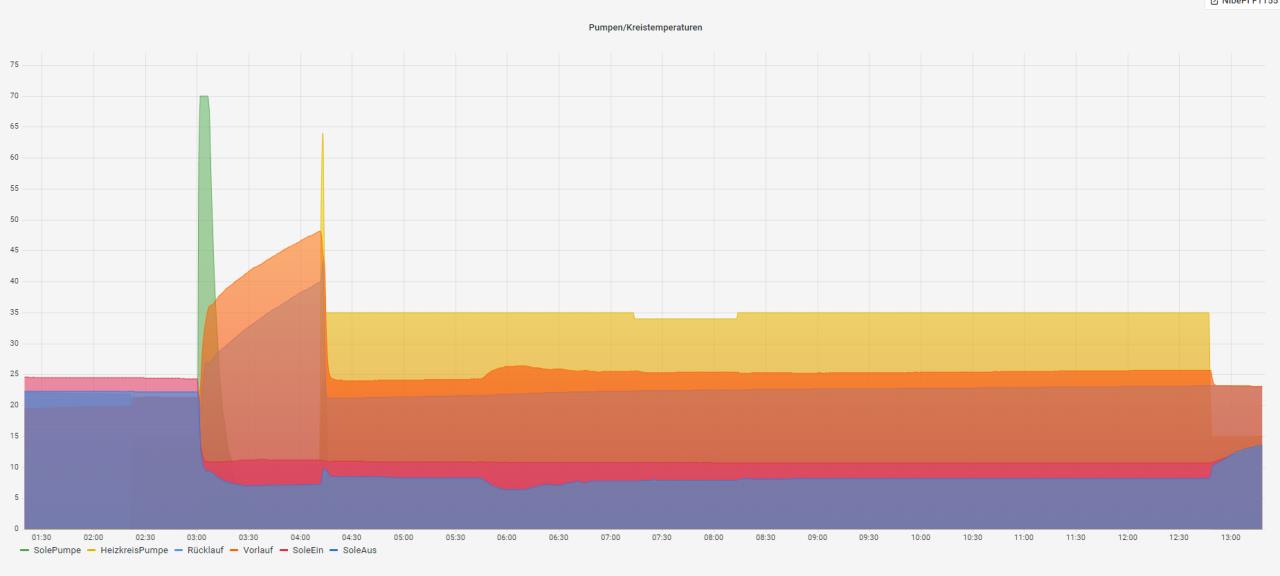Select the 25 y-axis tick label

14,375
